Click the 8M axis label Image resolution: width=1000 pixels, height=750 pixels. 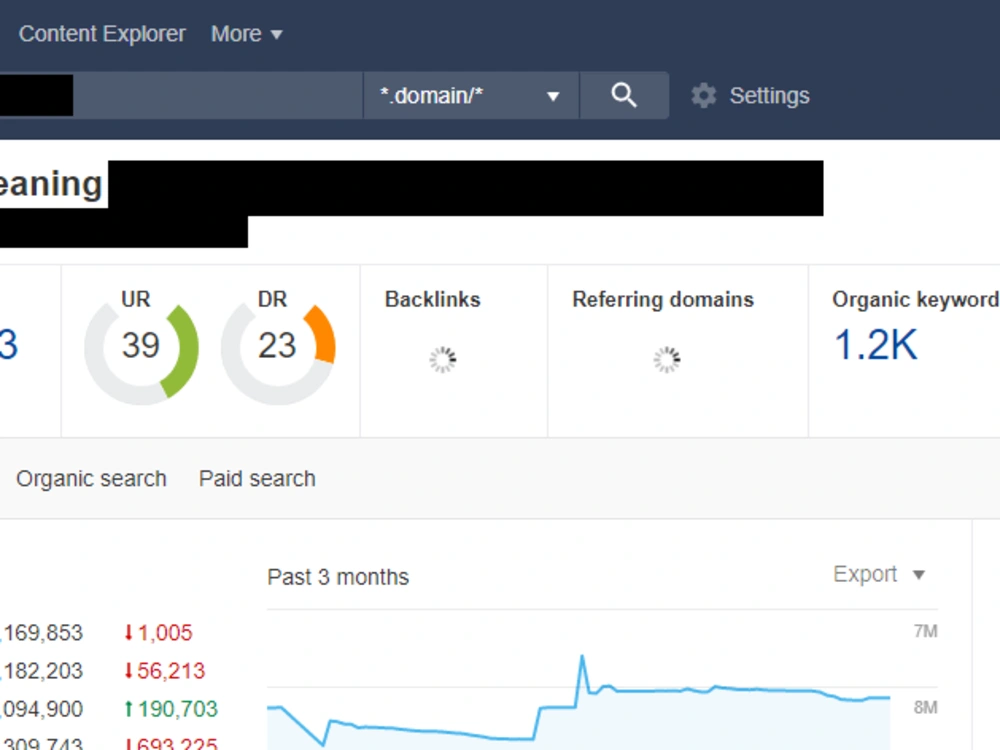pyautogui.click(x=925, y=707)
